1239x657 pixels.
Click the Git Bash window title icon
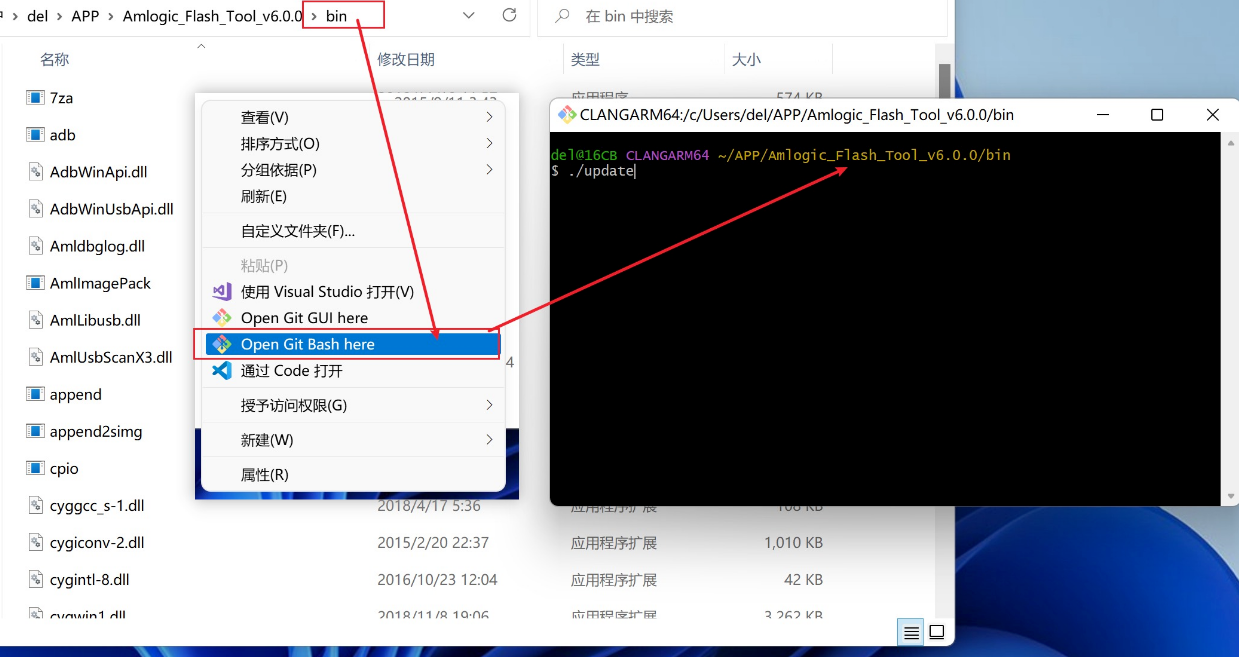pos(566,114)
